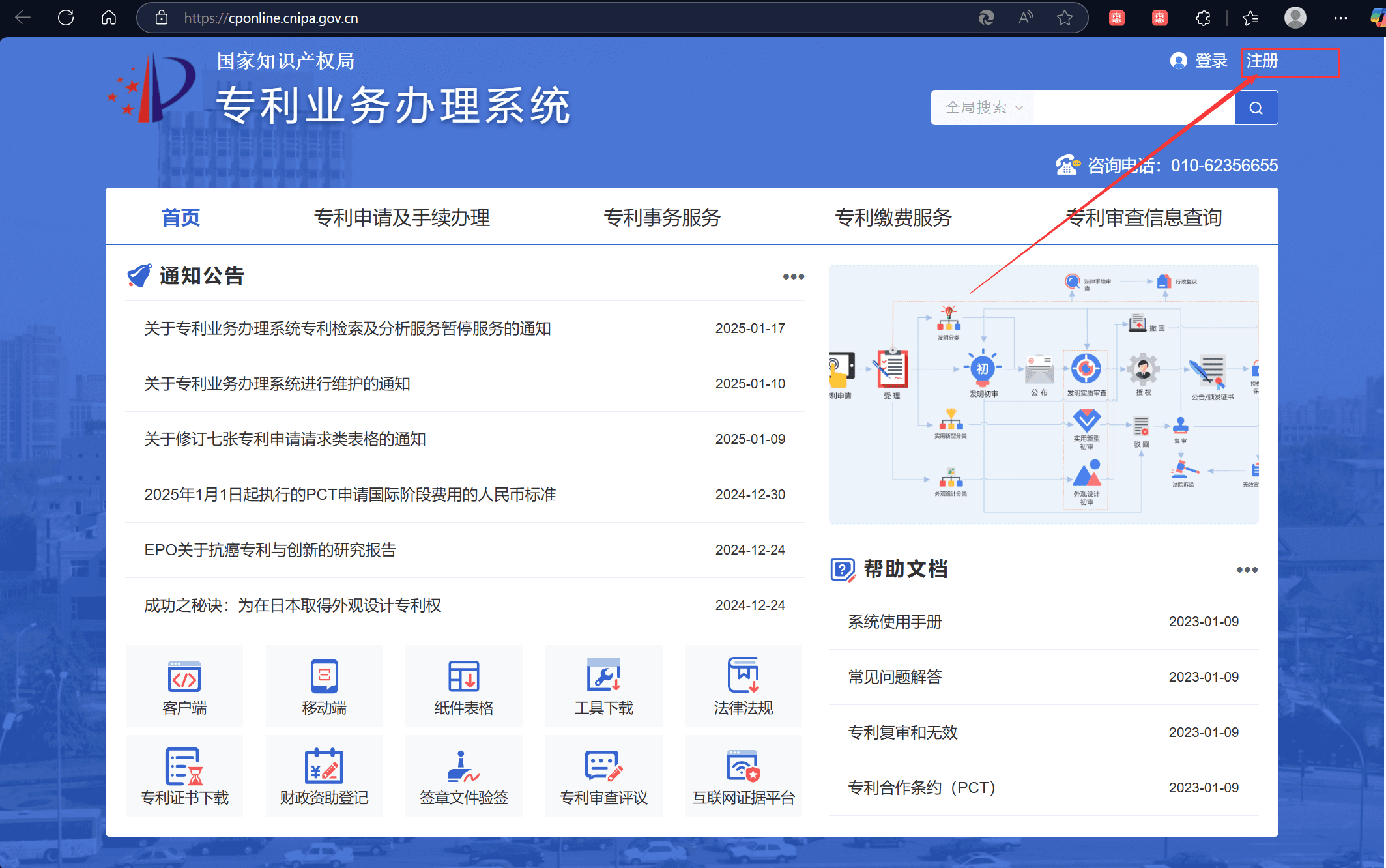Open browser settings and more menu
The height and width of the screenshot is (868, 1386).
[x=1340, y=18]
